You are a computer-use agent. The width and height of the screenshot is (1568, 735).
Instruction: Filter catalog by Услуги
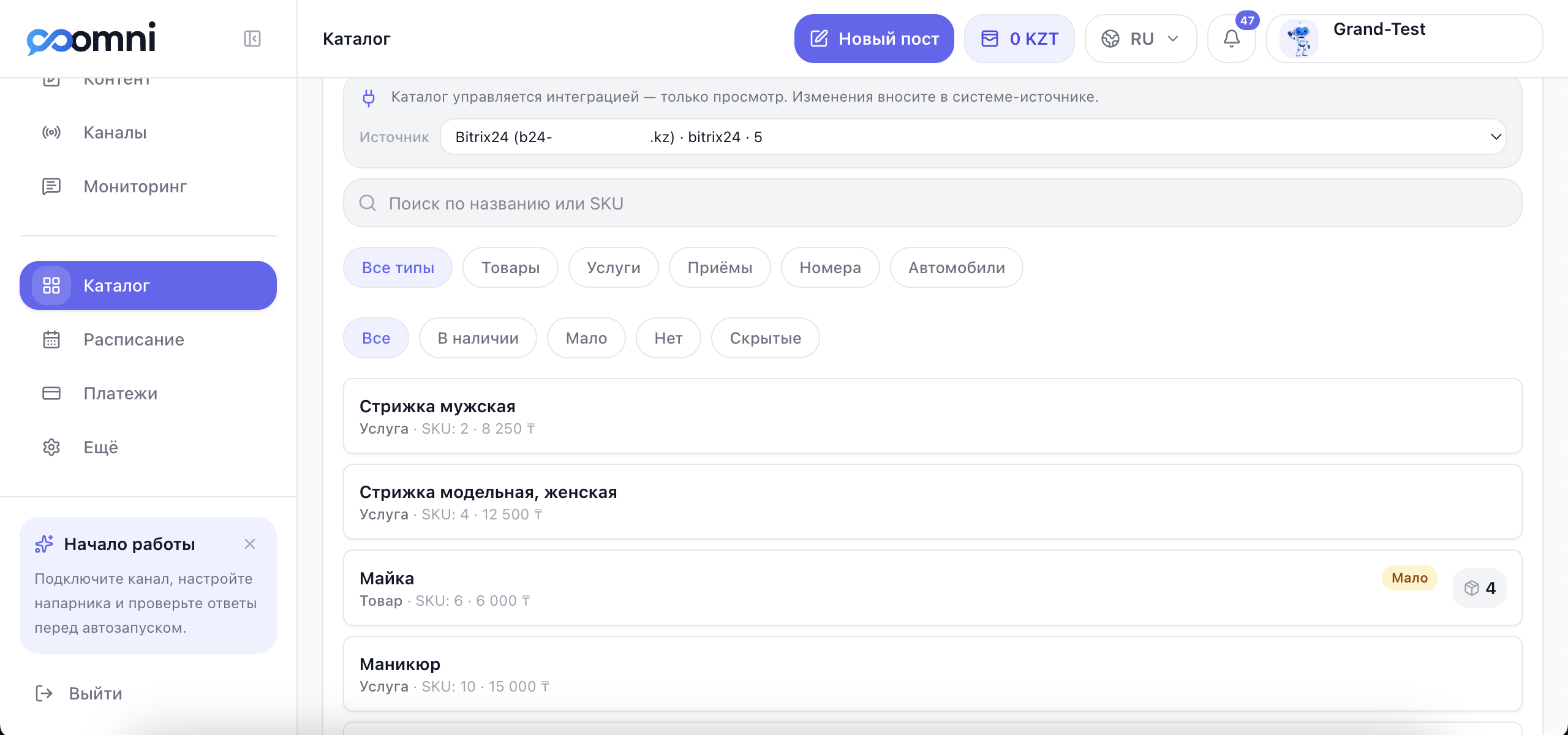point(614,268)
